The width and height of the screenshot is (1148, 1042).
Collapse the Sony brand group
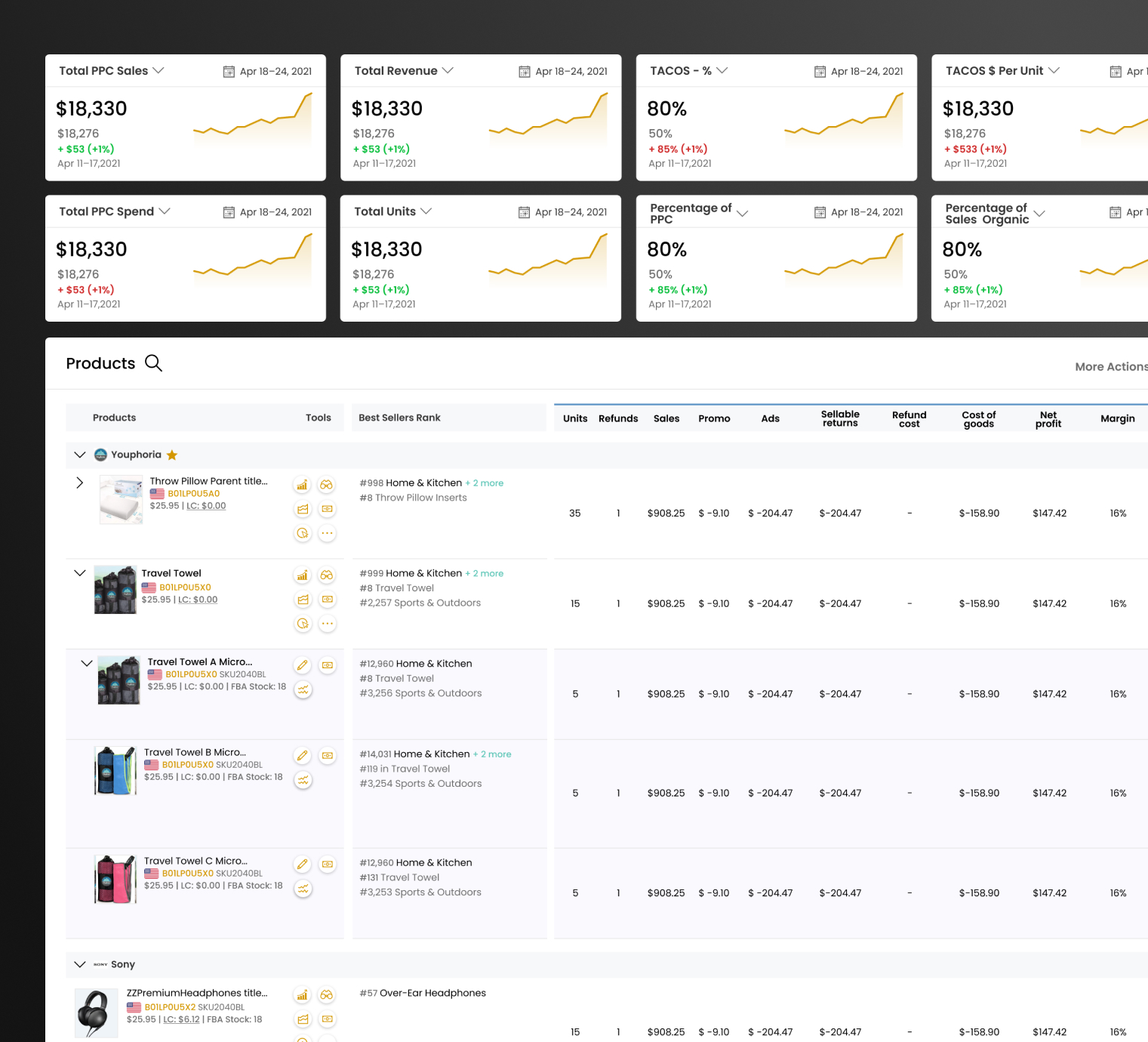80,964
